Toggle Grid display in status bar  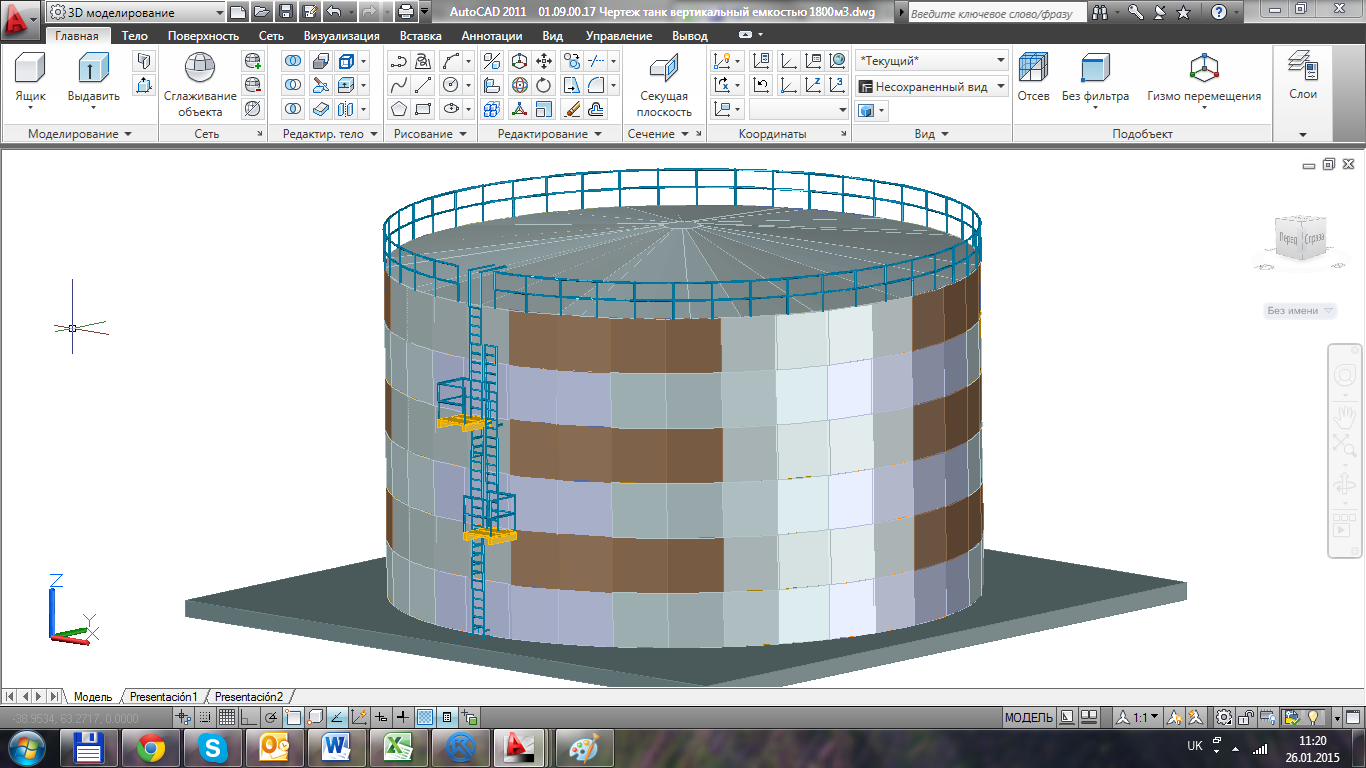point(226,717)
